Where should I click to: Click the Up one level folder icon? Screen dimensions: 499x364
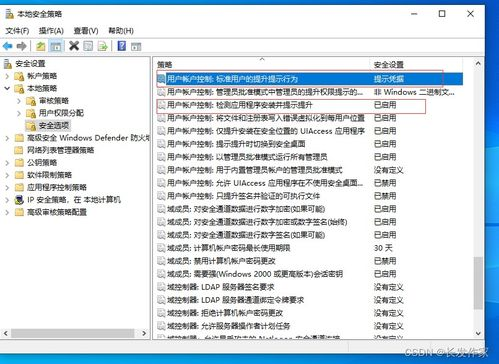(x=41, y=46)
